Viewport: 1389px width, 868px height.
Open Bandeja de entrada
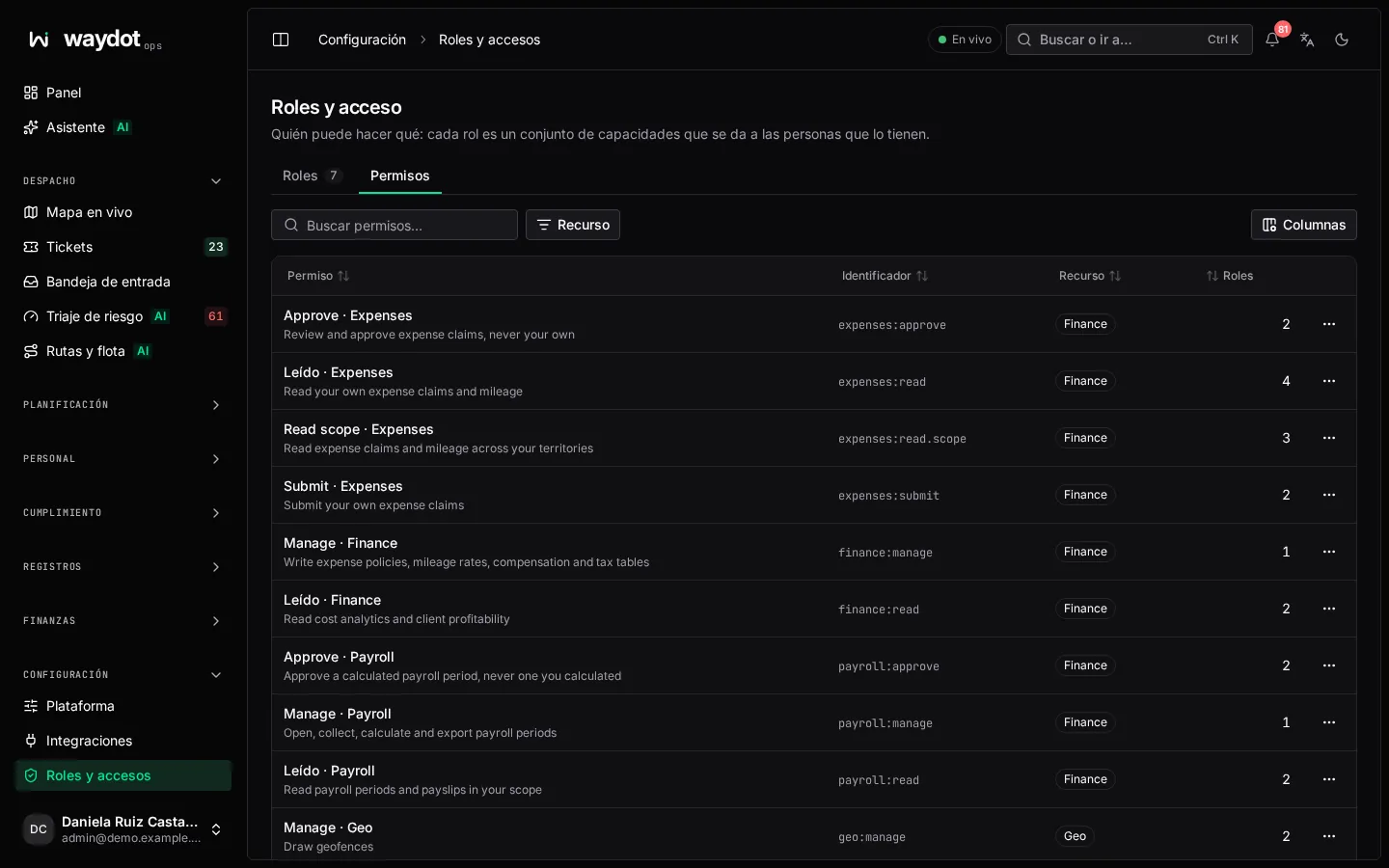click(123, 282)
